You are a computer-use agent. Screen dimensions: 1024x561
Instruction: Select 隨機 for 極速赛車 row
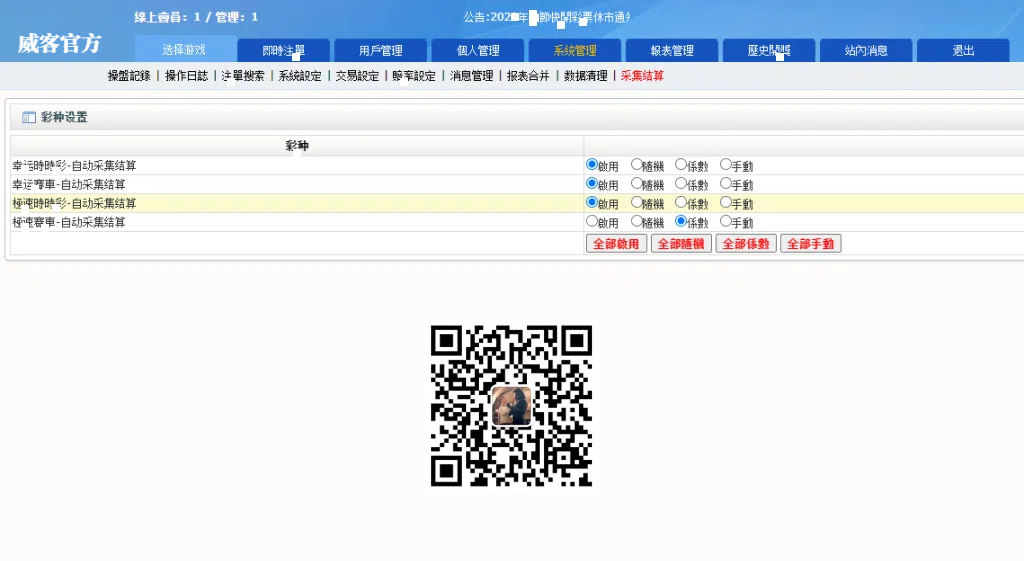click(x=637, y=221)
